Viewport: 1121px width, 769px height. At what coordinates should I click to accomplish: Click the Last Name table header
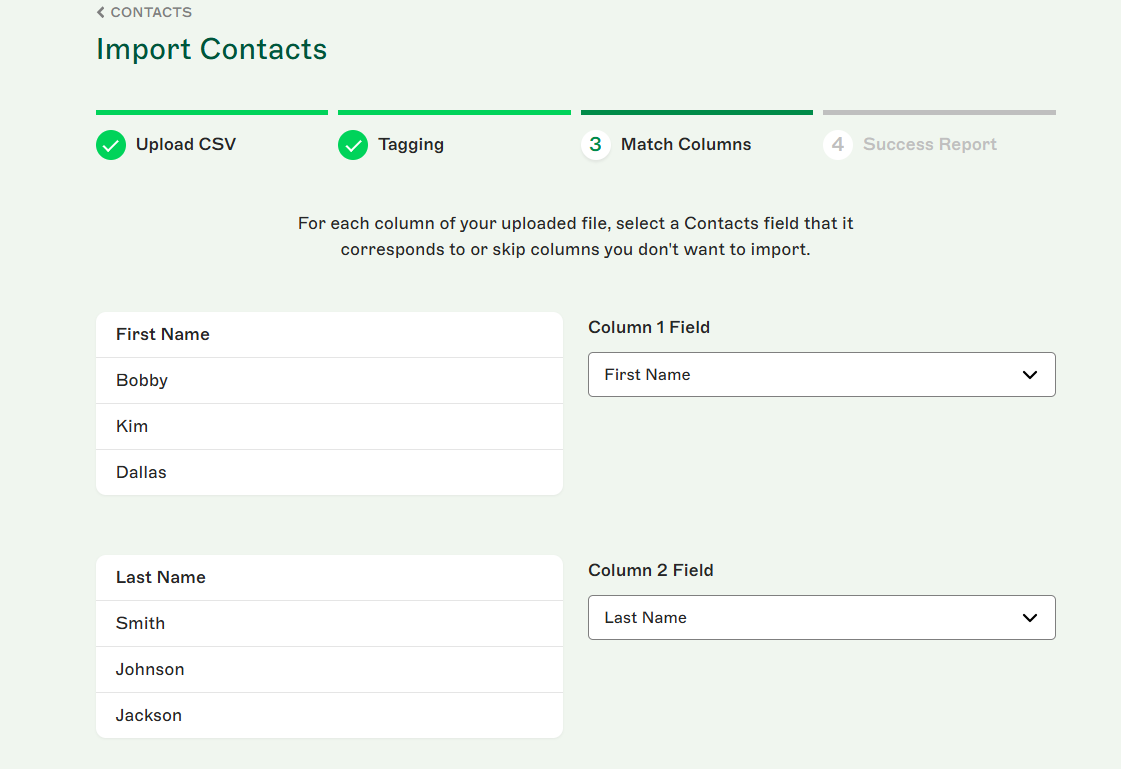(x=161, y=577)
